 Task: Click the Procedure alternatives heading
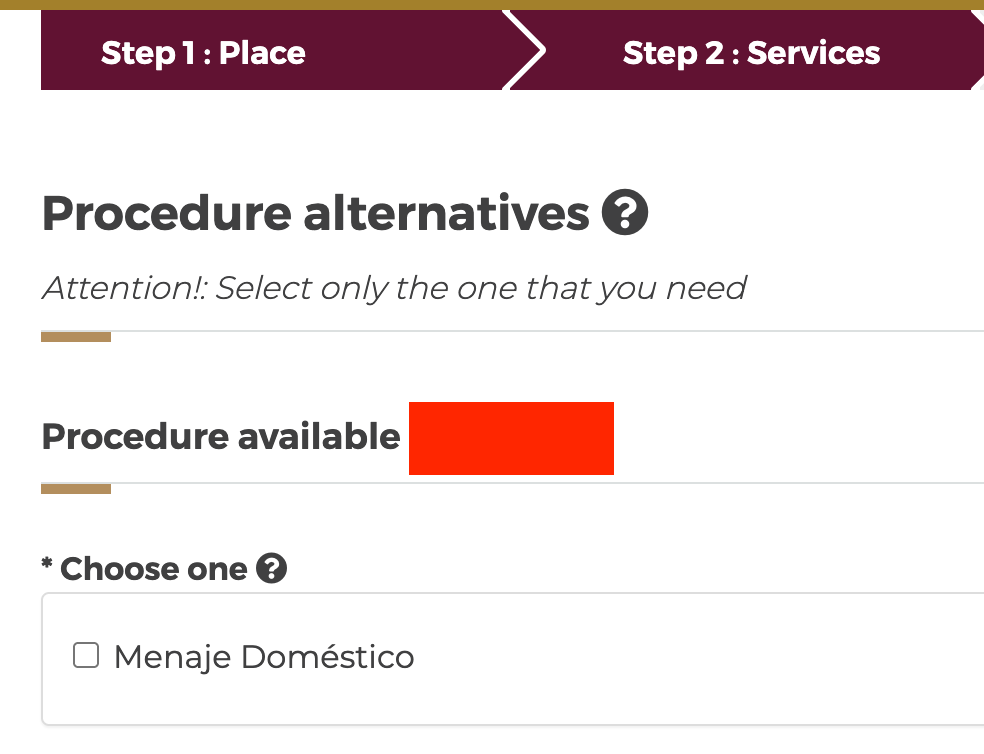315,214
